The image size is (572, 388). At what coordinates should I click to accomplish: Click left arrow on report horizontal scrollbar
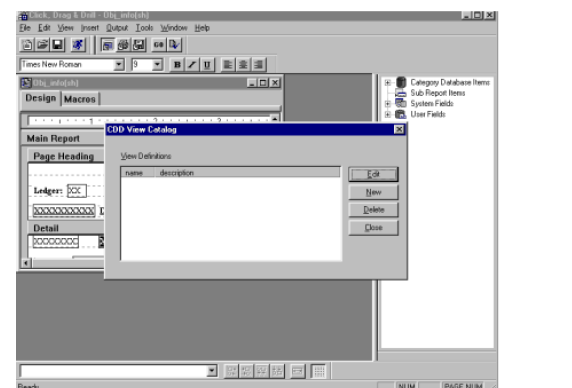[x=26, y=263]
